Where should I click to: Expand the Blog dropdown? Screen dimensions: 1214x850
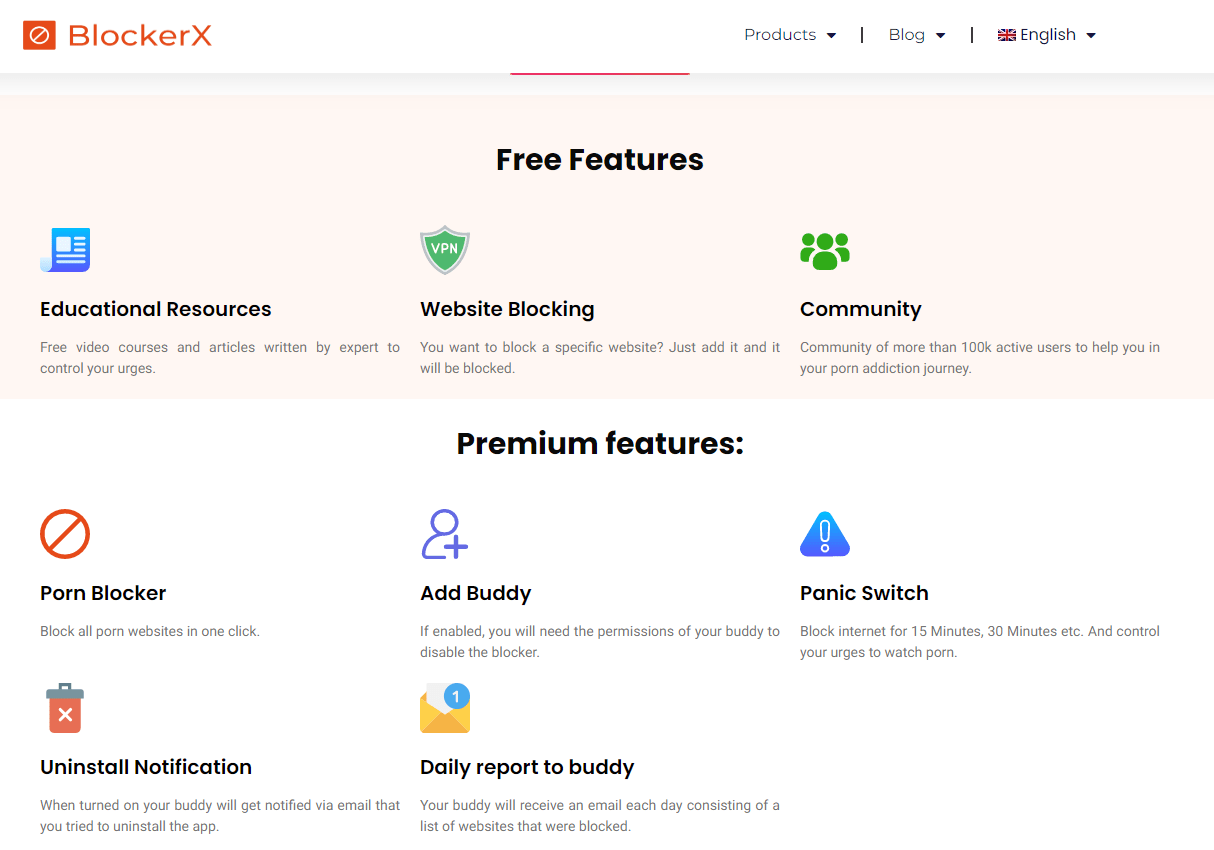[x=916, y=34]
